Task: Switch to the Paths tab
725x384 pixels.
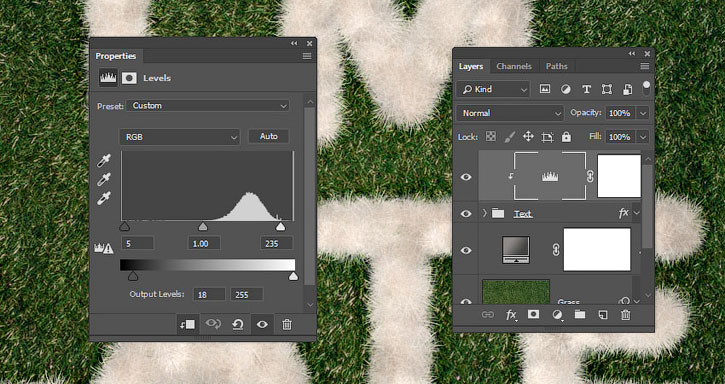Action: [556, 66]
